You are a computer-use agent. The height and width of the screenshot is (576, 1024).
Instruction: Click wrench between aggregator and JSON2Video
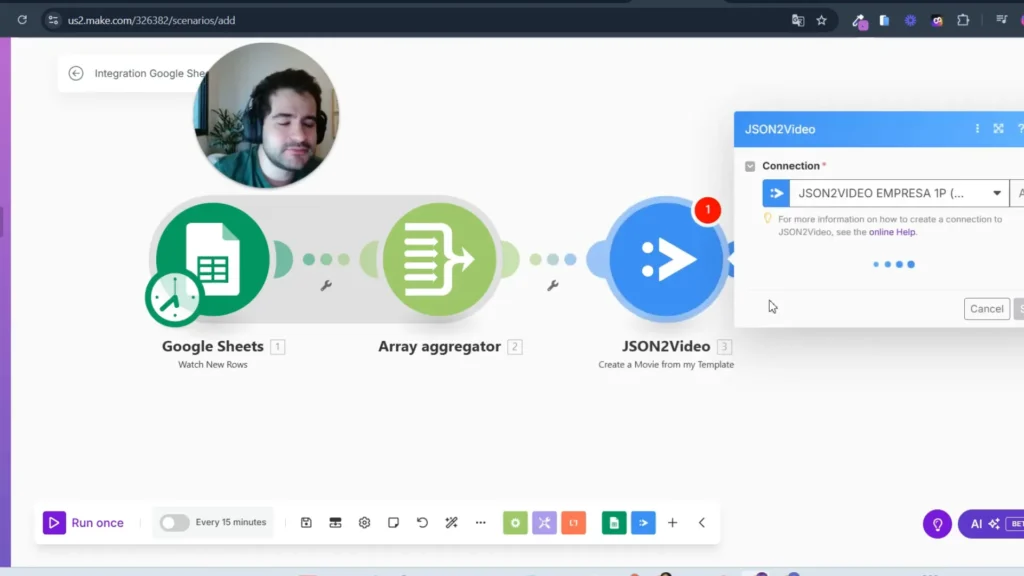tap(552, 285)
